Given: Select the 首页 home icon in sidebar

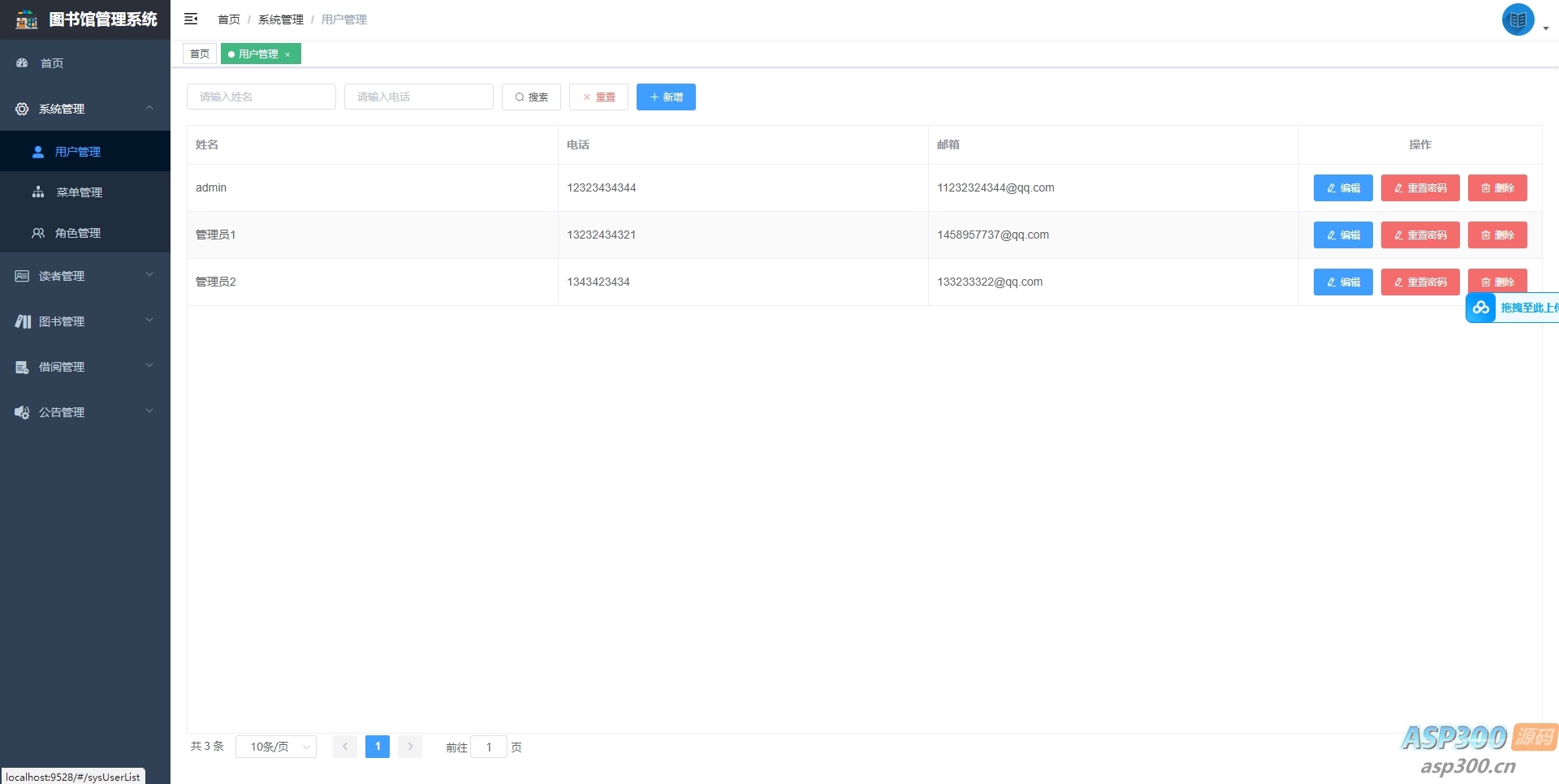Looking at the screenshot, I should [21, 62].
